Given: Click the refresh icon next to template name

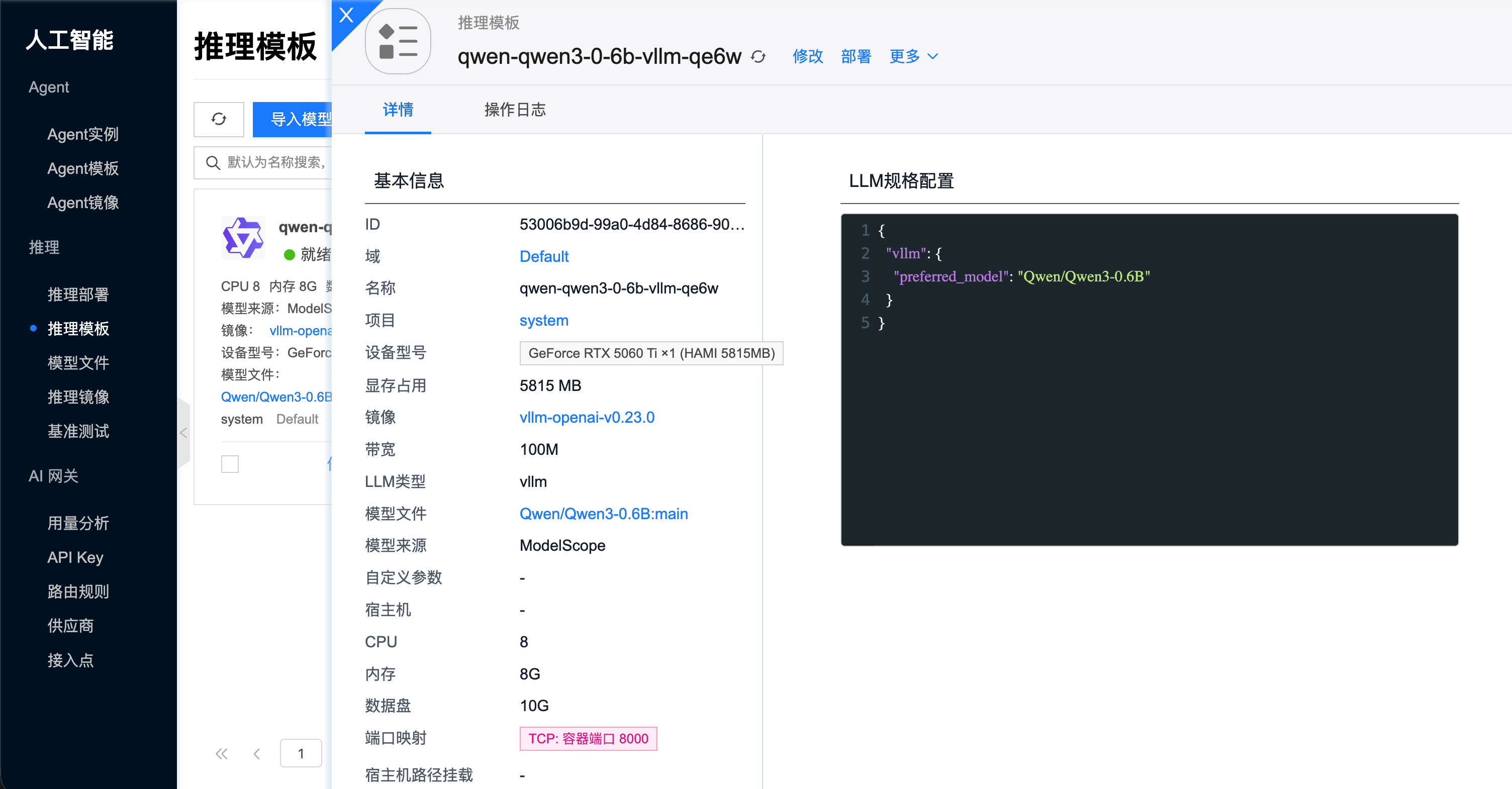Looking at the screenshot, I should [x=759, y=57].
